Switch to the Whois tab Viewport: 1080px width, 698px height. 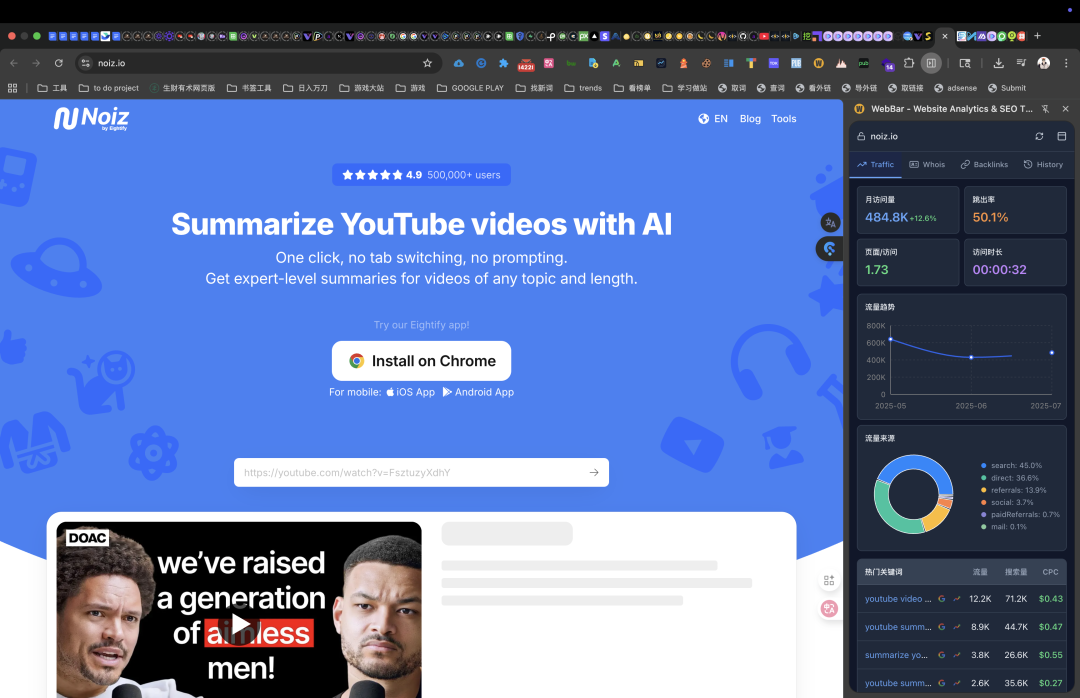[927, 164]
